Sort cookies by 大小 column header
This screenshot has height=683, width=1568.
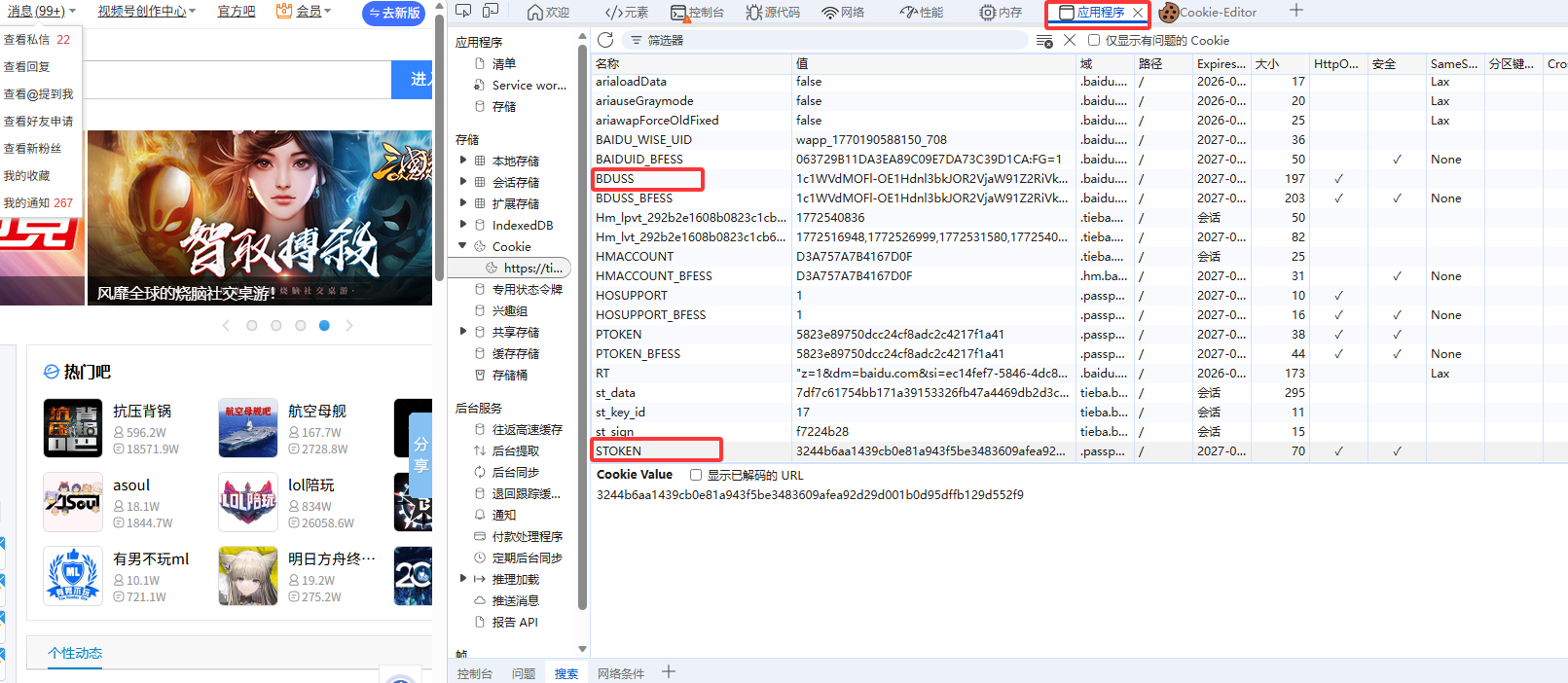(x=1279, y=64)
